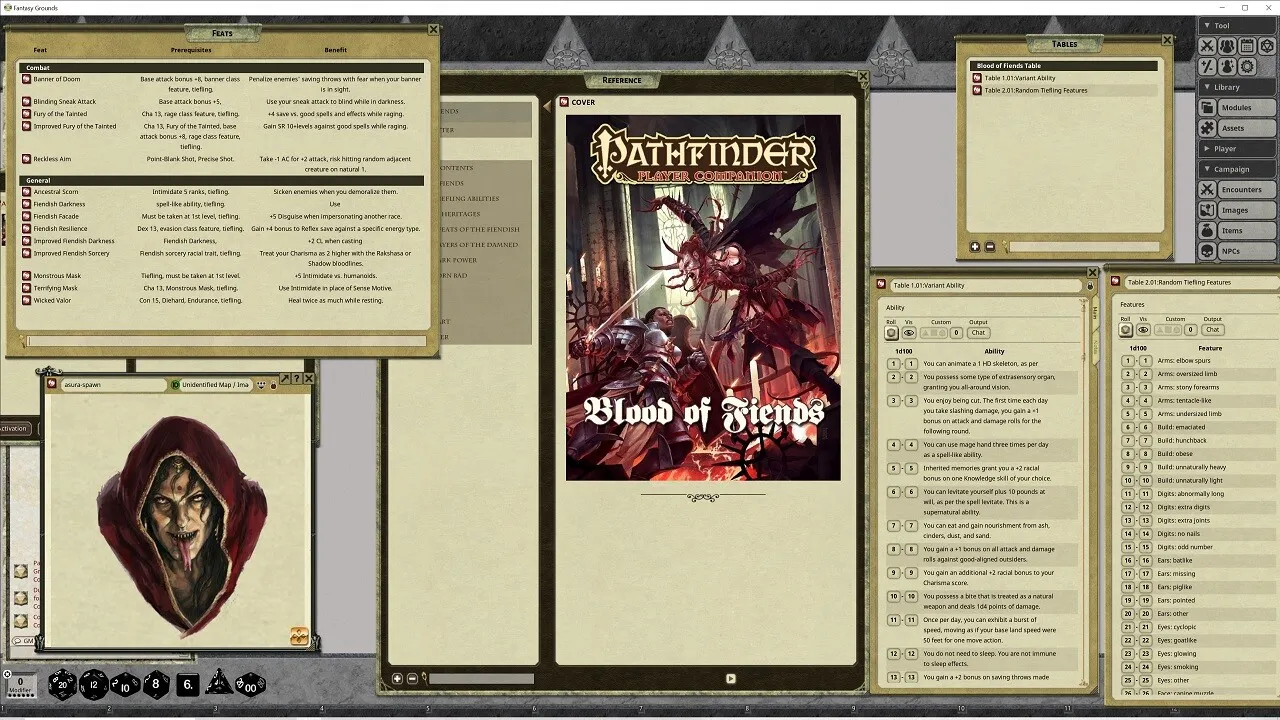Click the Modules folder icon
The height and width of the screenshot is (720, 1280).
tap(1208, 108)
